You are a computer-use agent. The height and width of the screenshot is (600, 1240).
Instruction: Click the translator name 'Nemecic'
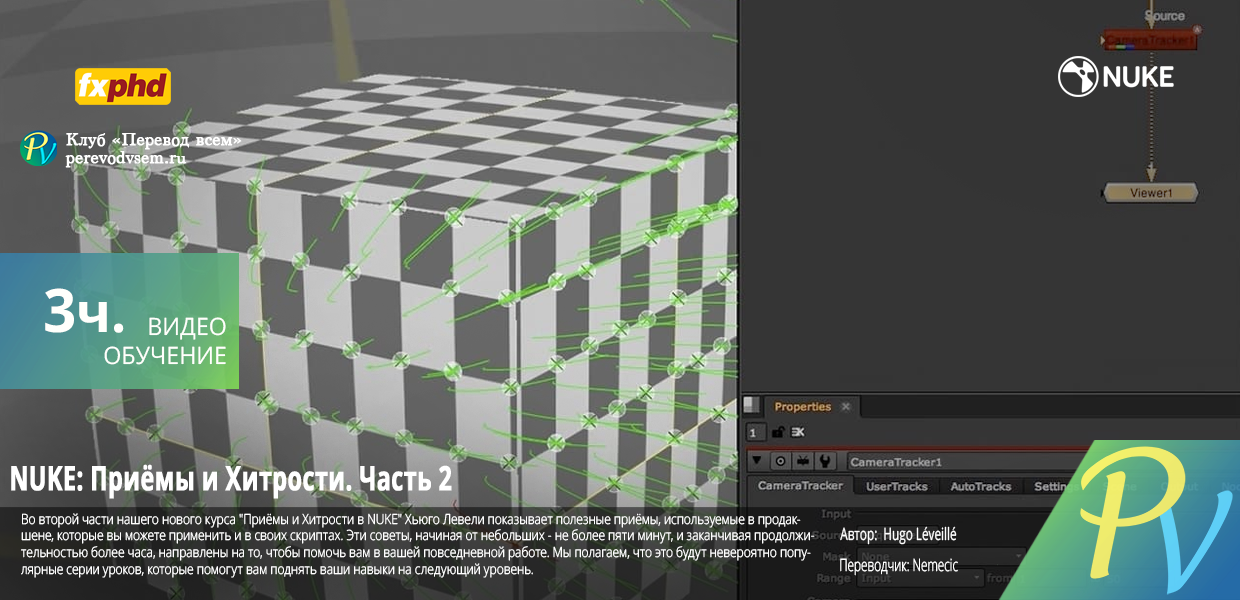tap(935, 566)
